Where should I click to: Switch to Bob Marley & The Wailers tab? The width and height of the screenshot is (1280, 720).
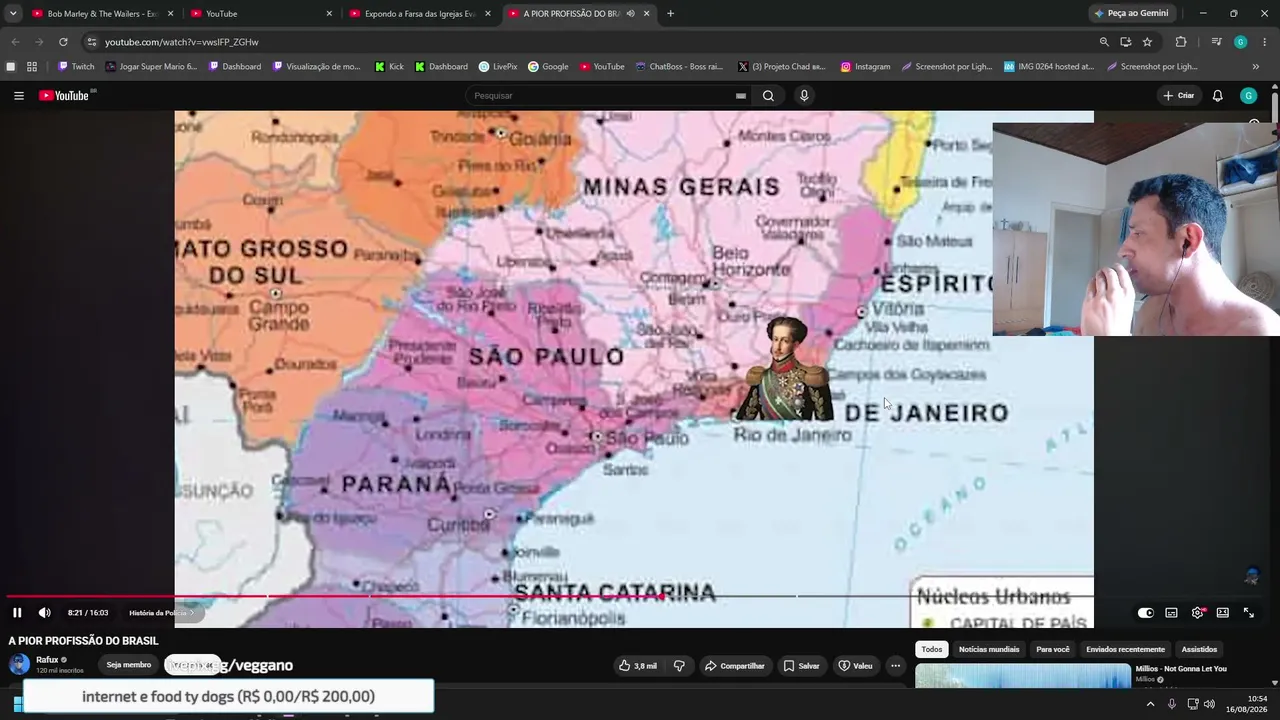(103, 14)
